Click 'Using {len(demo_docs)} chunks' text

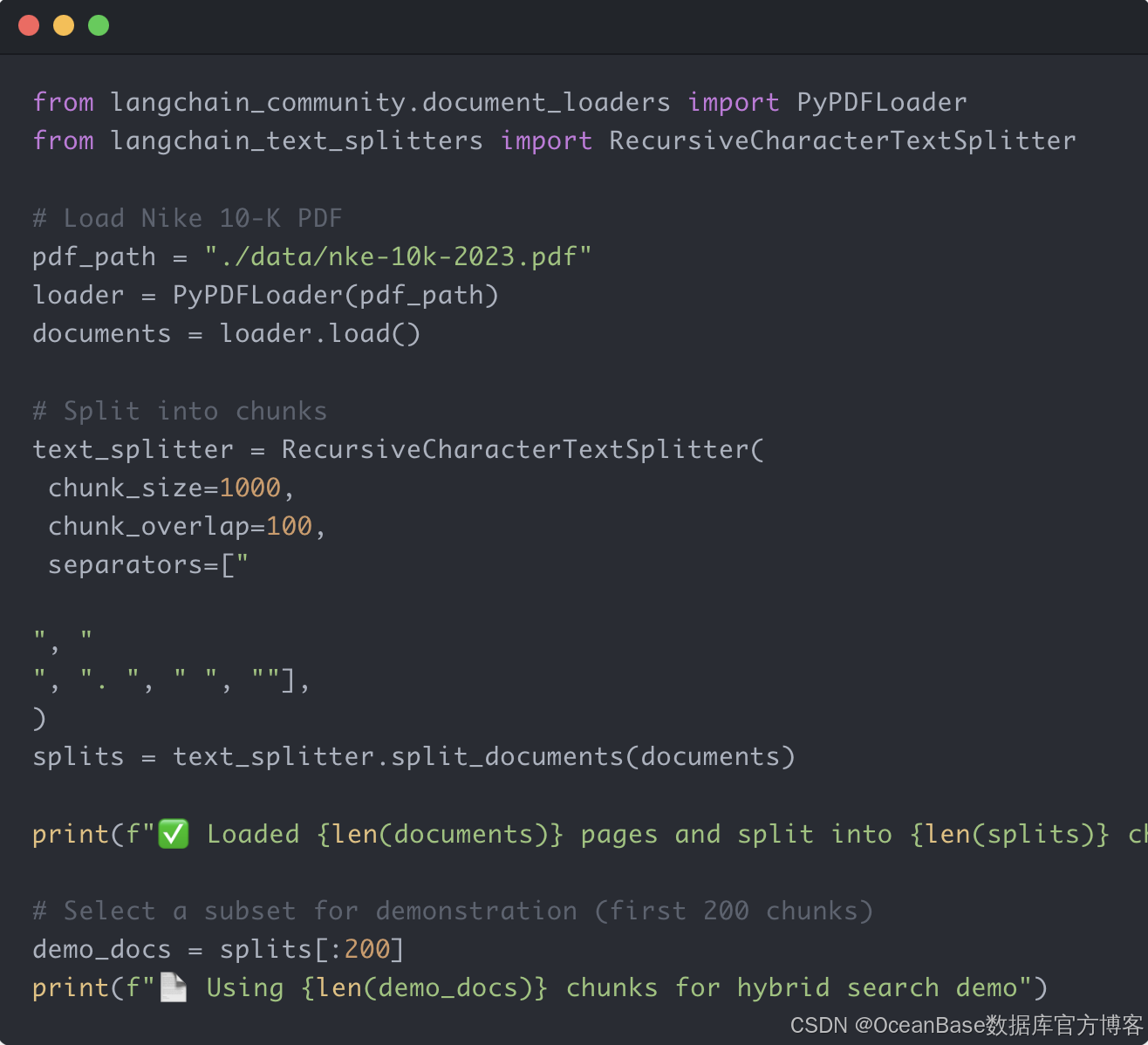[x=432, y=987]
